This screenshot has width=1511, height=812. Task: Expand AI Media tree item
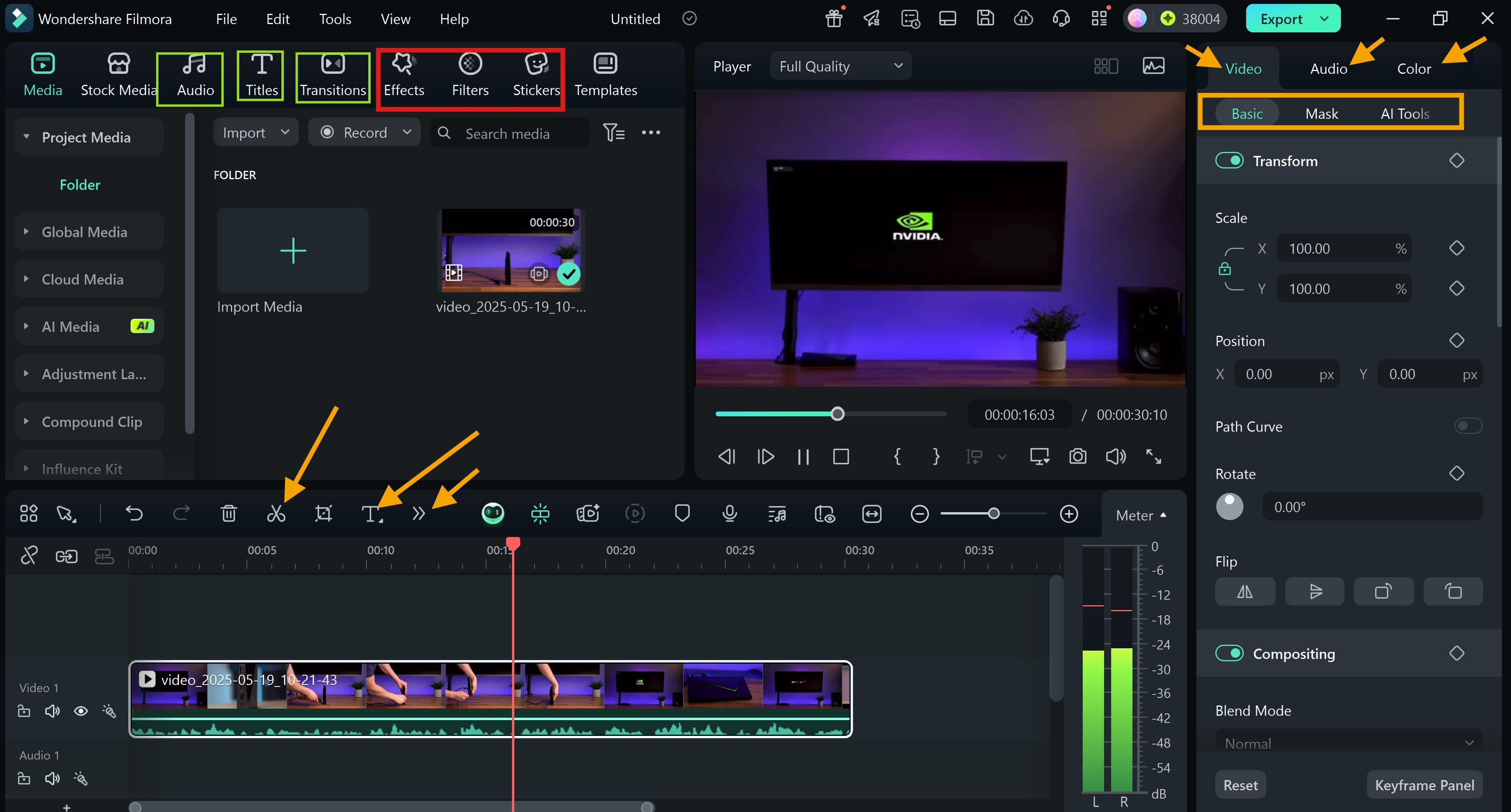(26, 327)
